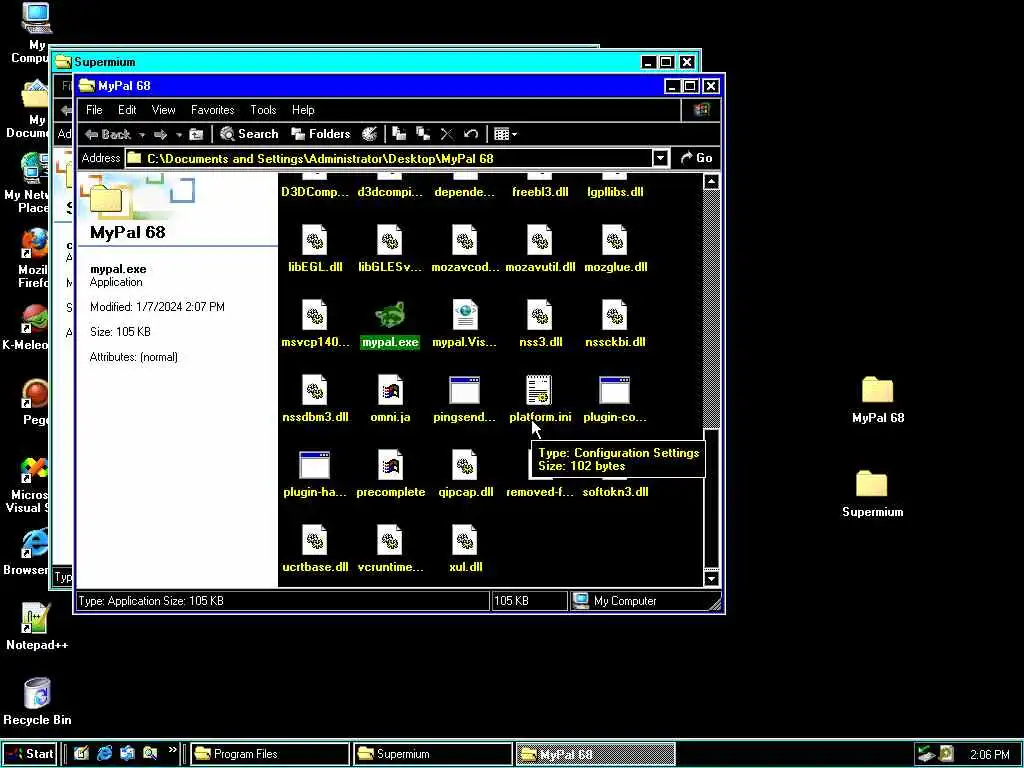Open the File menu
This screenshot has width=1024, height=768.
click(x=94, y=110)
